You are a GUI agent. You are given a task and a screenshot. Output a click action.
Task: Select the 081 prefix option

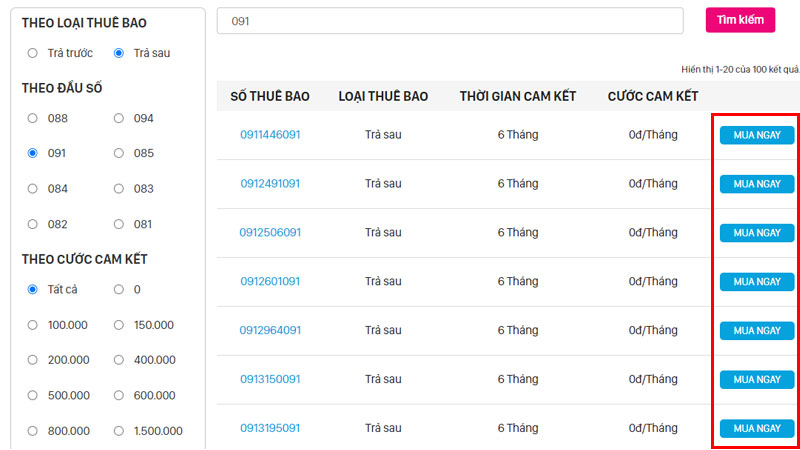119,224
